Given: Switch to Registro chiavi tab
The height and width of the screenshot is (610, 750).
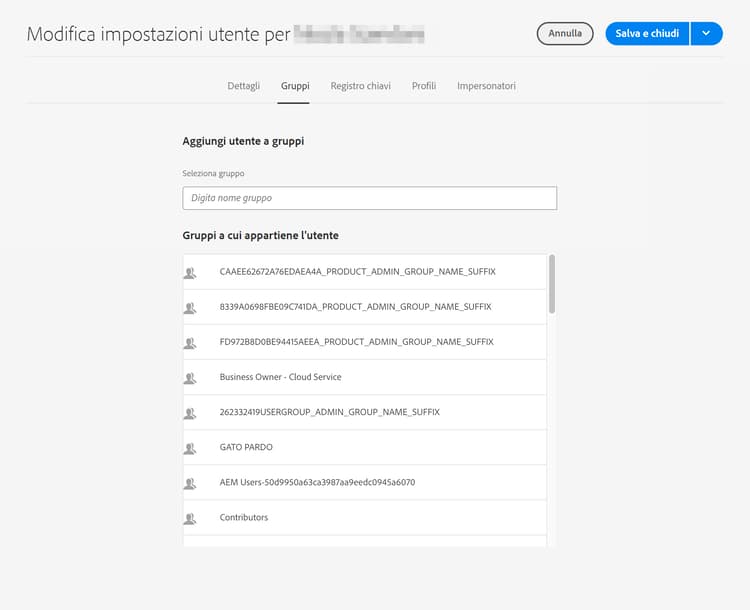Looking at the screenshot, I should [x=361, y=86].
